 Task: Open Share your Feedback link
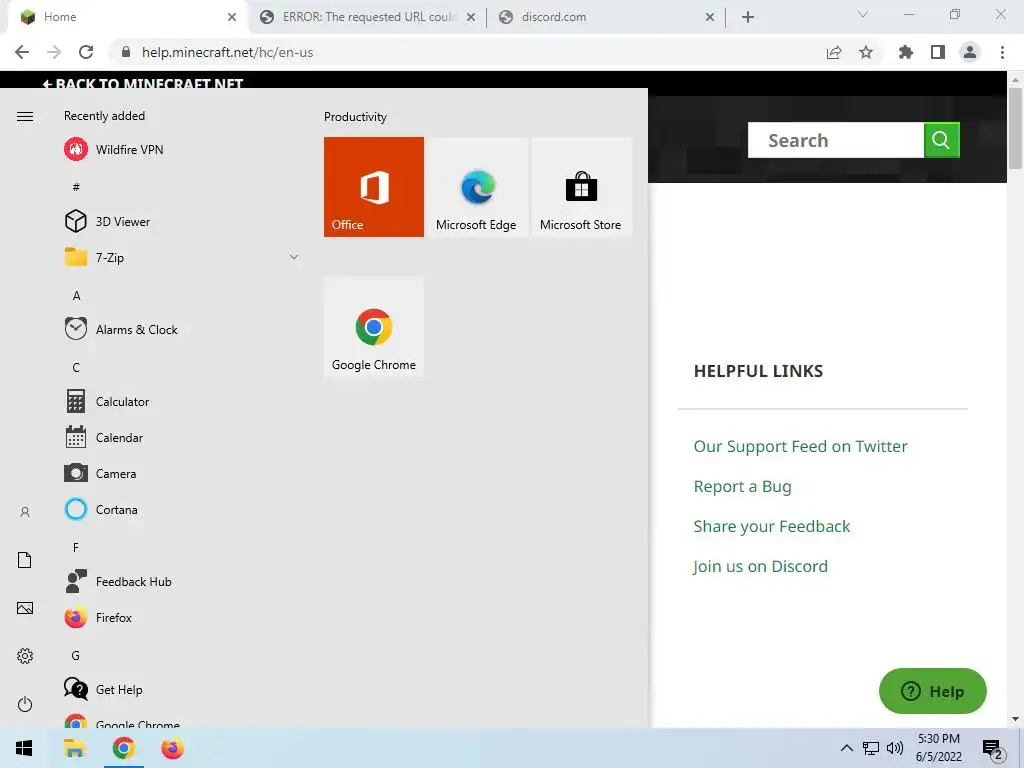click(771, 526)
